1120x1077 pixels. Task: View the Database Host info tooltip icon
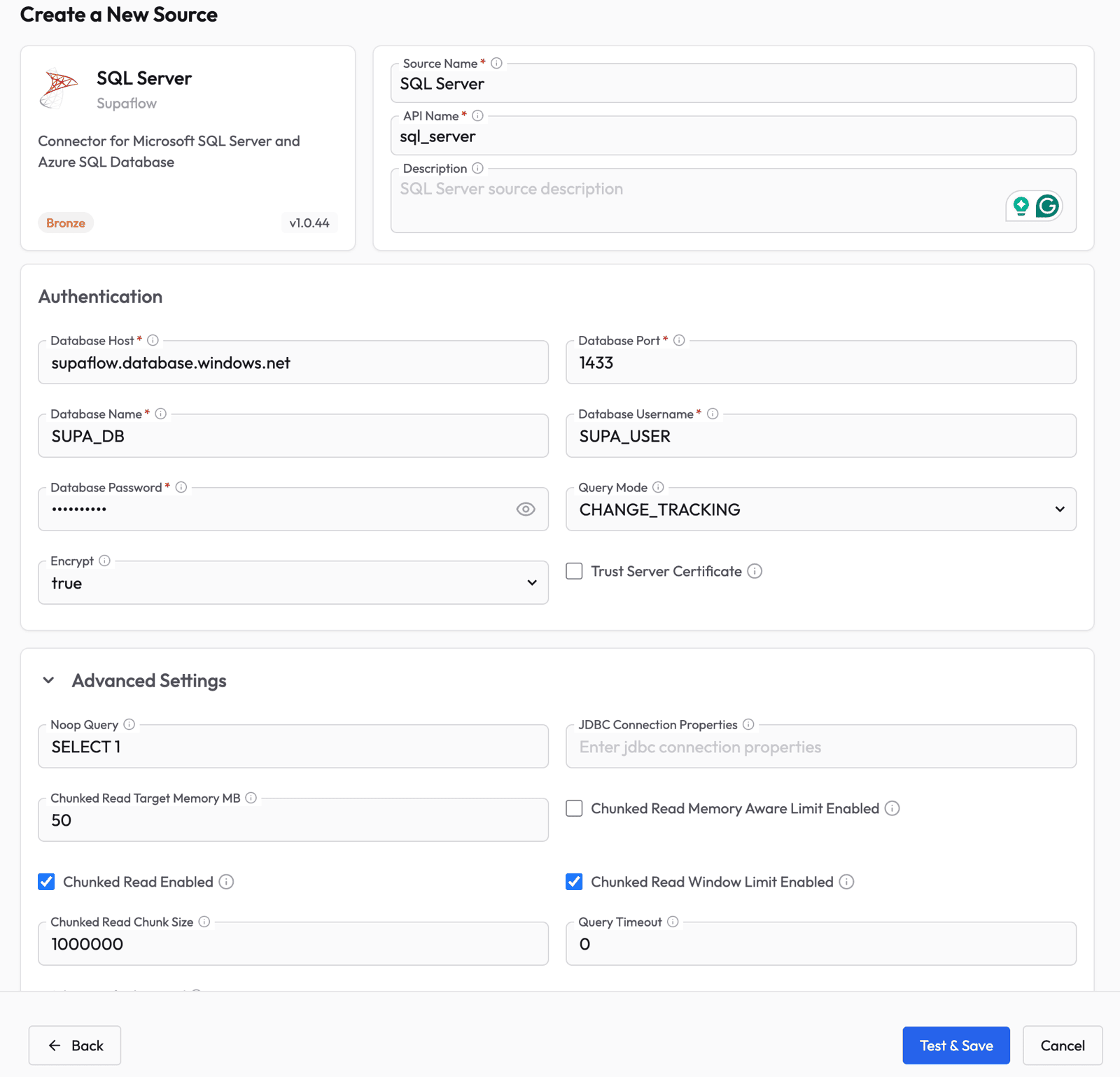pos(153,340)
